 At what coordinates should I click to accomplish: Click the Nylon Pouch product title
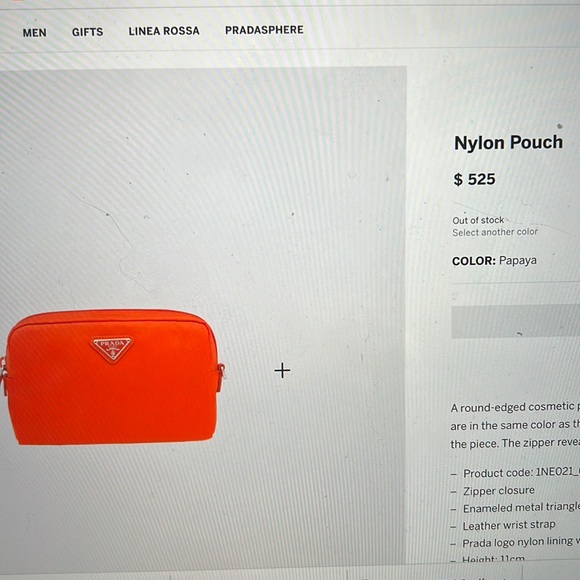[508, 142]
